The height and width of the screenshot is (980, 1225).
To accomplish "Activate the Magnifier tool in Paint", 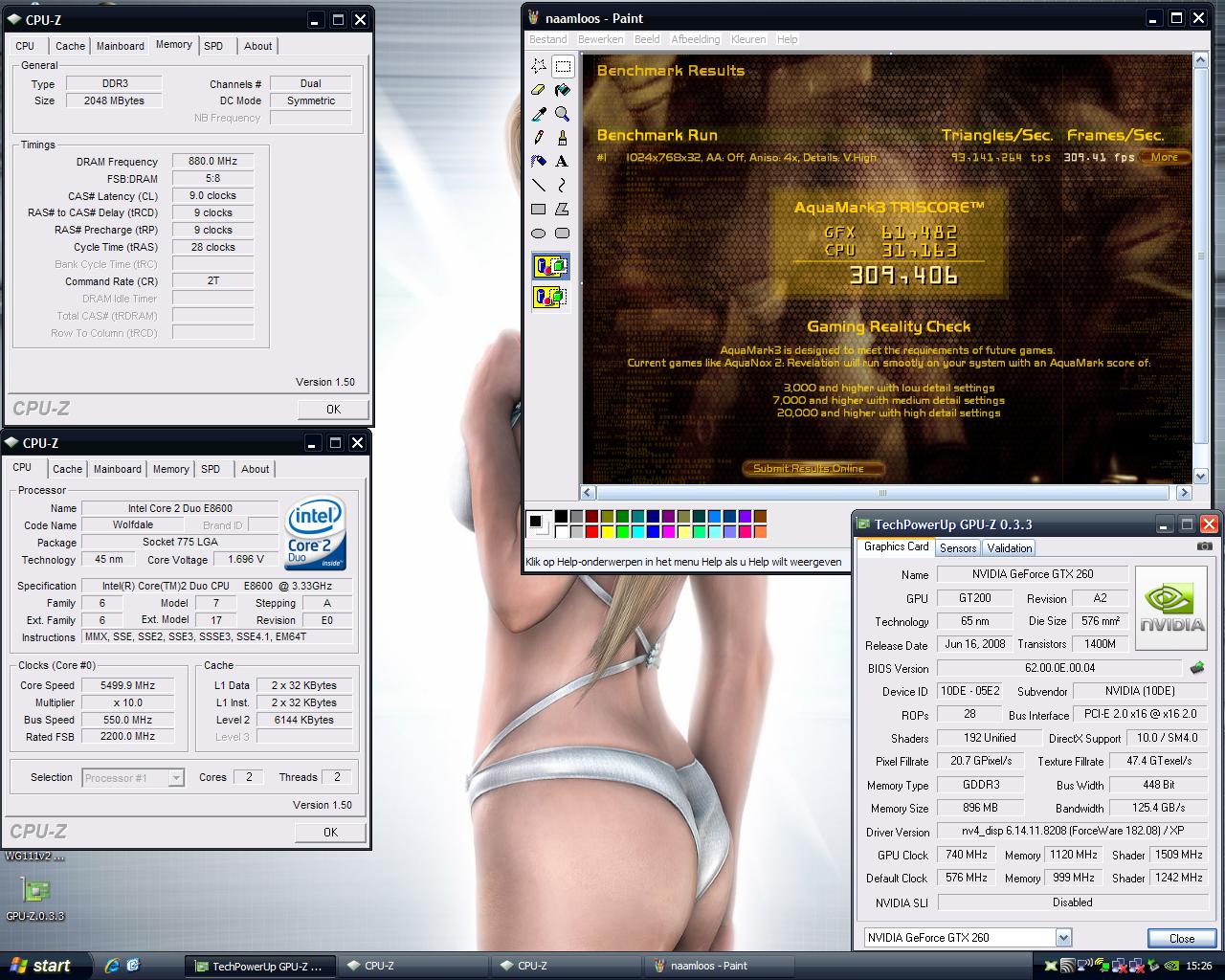I will click(563, 114).
